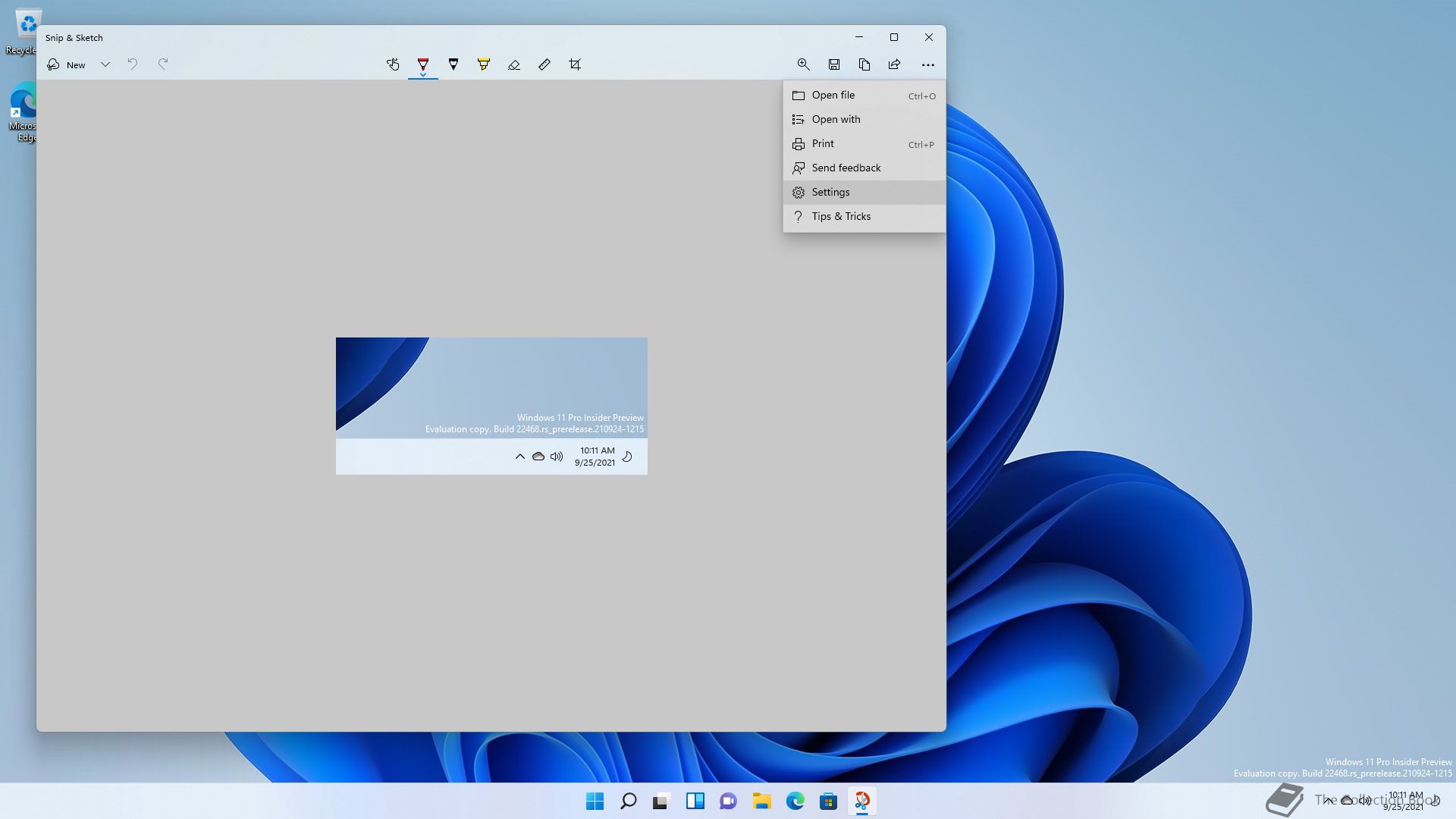Minimize the Snip & Sketch window

pos(859,37)
